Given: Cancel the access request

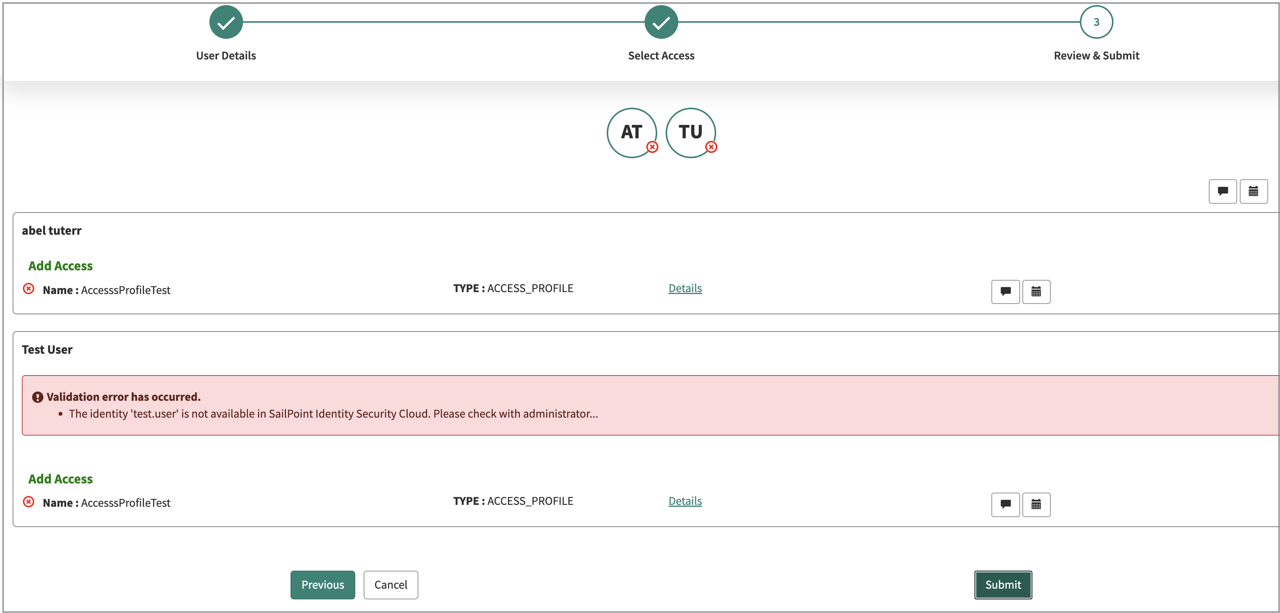Looking at the screenshot, I should [x=390, y=585].
